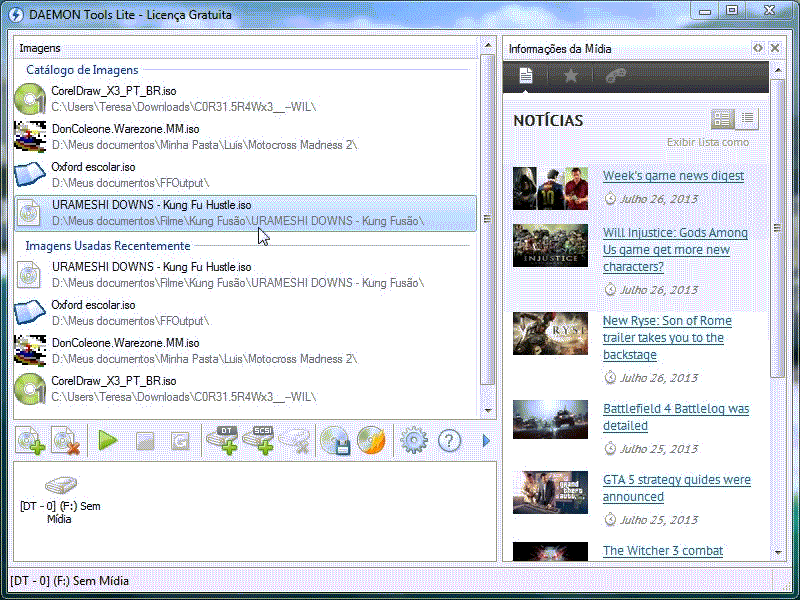Screen dimensions: 800x600
Task: Click the DAEMON Tools title bar lightning icon
Action: pos(16,14)
